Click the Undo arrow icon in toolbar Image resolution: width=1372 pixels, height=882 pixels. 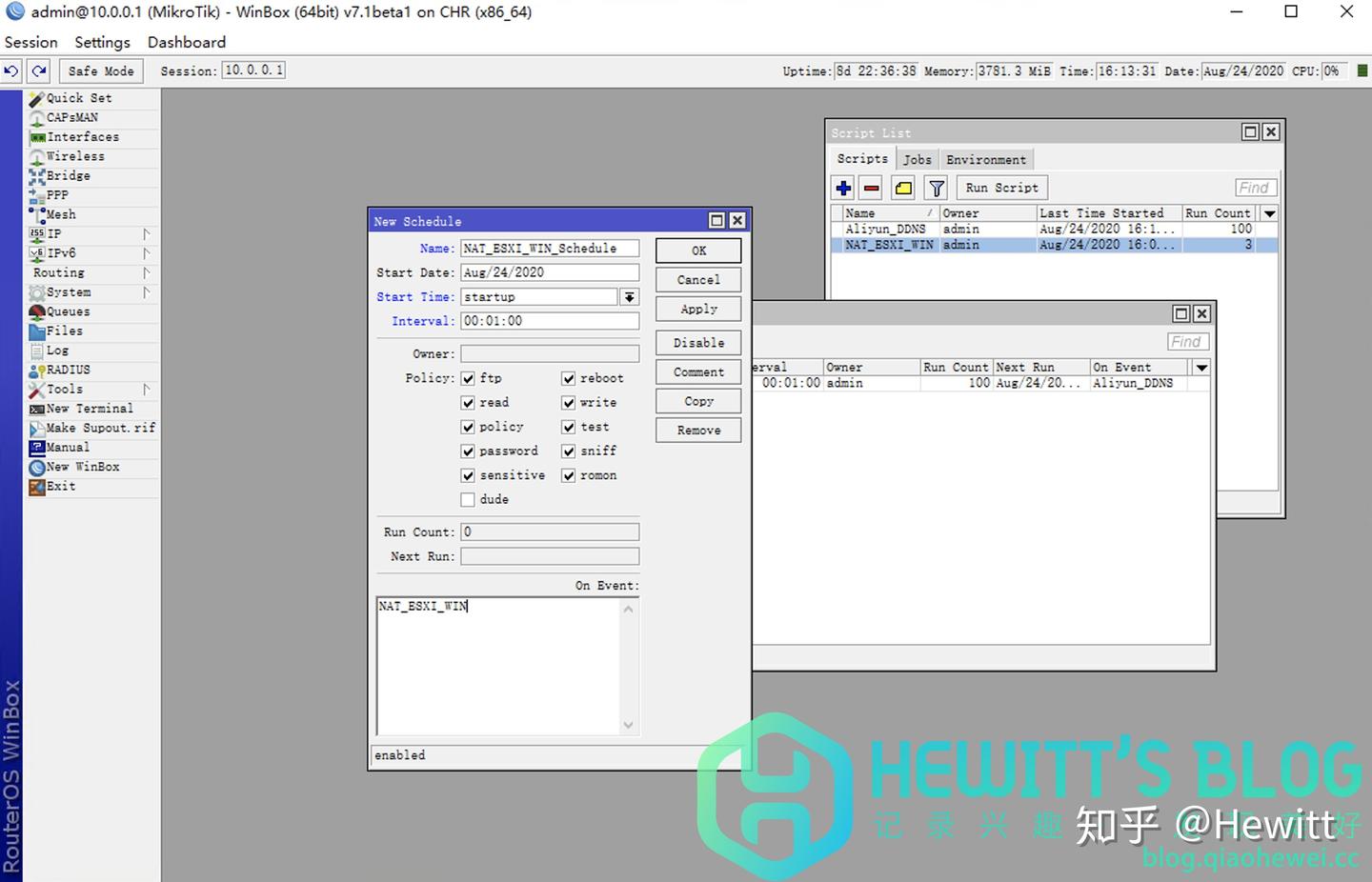click(x=11, y=71)
